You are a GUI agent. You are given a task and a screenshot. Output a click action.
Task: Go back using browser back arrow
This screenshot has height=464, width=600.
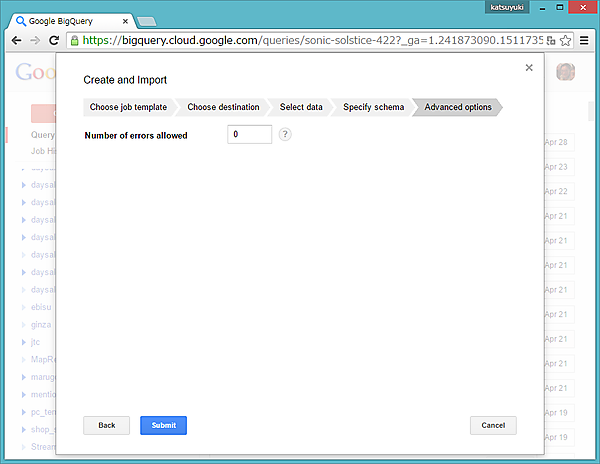pyautogui.click(x=16, y=41)
